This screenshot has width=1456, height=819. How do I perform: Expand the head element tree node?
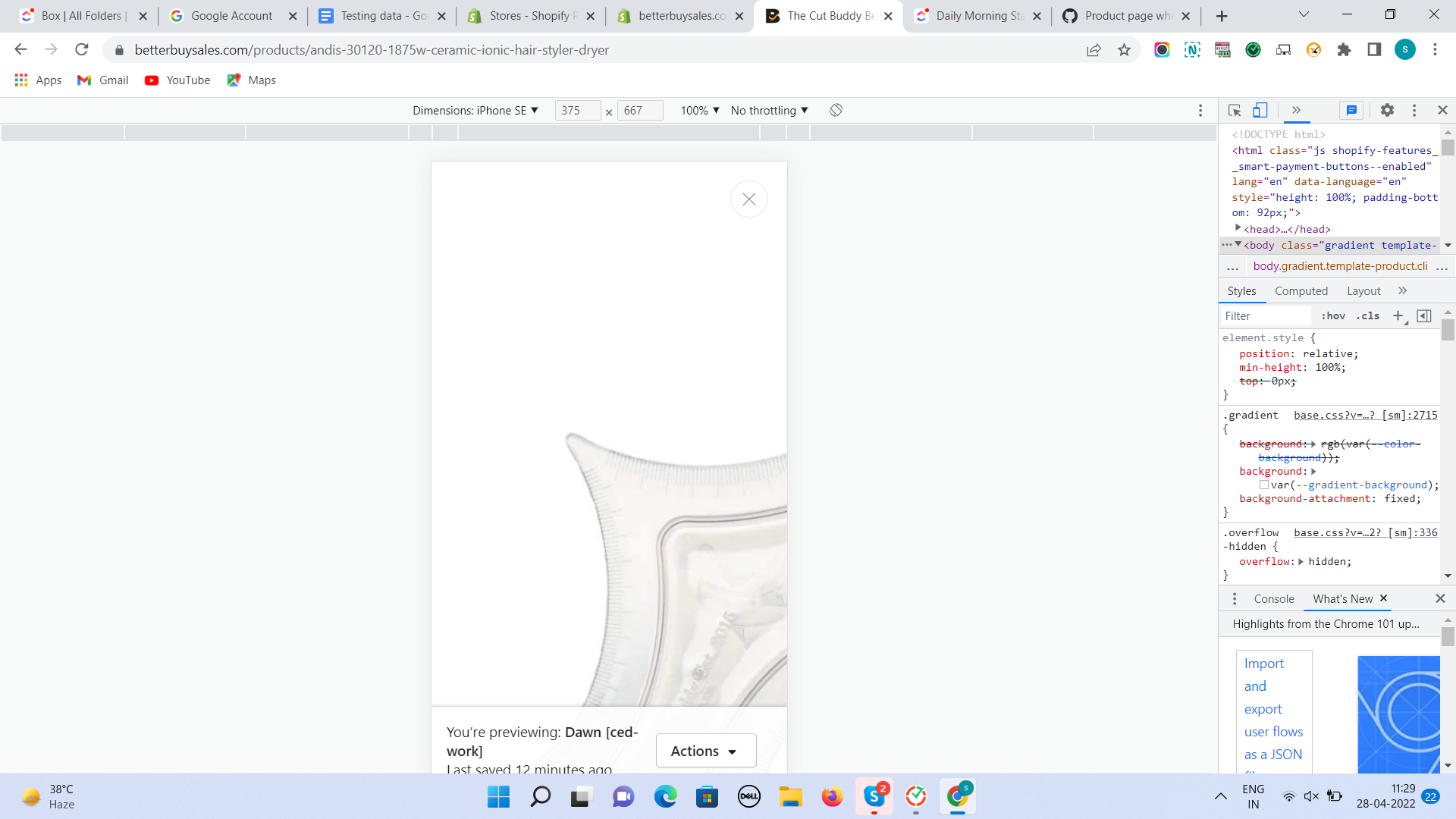[x=1238, y=228]
